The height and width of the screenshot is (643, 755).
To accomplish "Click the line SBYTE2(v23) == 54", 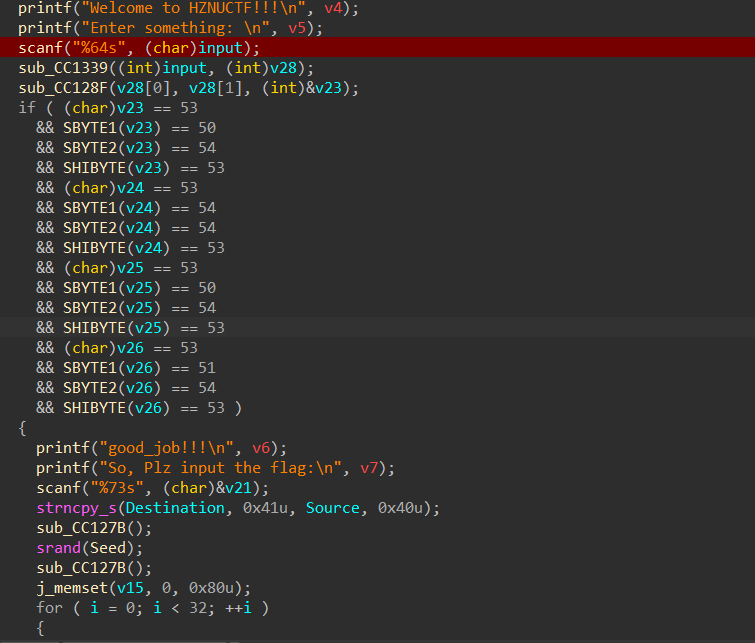I will pyautogui.click(x=139, y=148).
